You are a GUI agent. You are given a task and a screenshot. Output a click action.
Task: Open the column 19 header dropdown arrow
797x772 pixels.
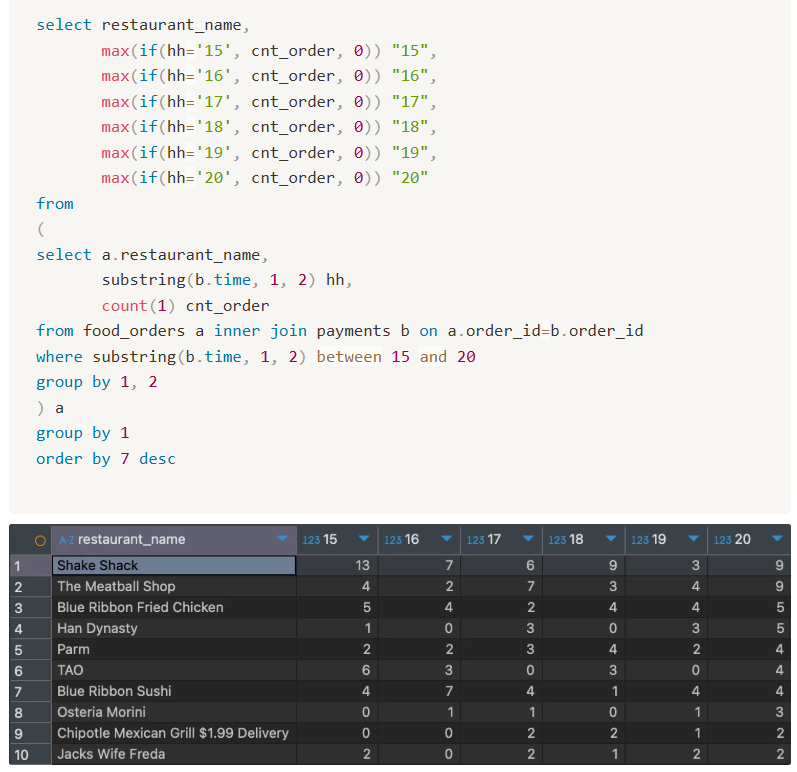(x=693, y=539)
